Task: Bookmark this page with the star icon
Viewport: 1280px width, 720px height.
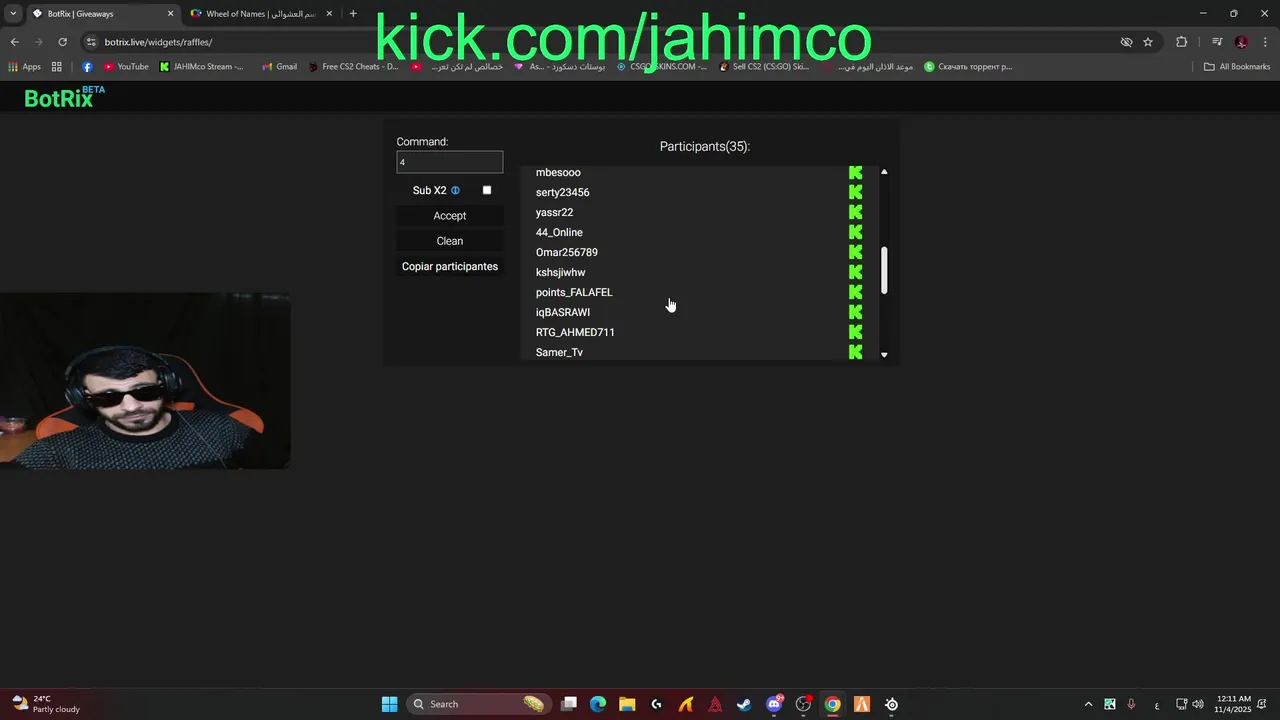Action: [1148, 42]
